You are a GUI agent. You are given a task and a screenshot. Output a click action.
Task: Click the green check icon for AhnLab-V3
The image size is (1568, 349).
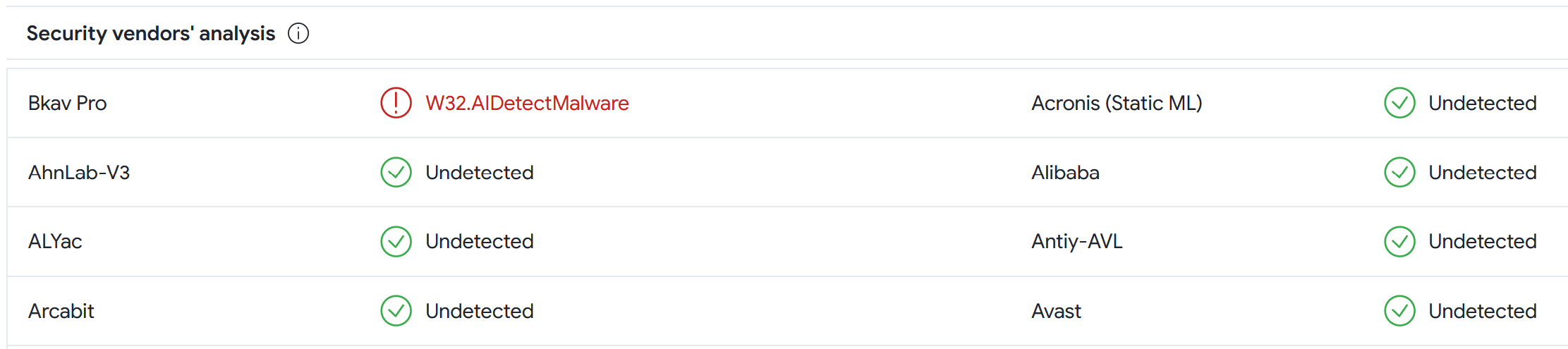396,172
